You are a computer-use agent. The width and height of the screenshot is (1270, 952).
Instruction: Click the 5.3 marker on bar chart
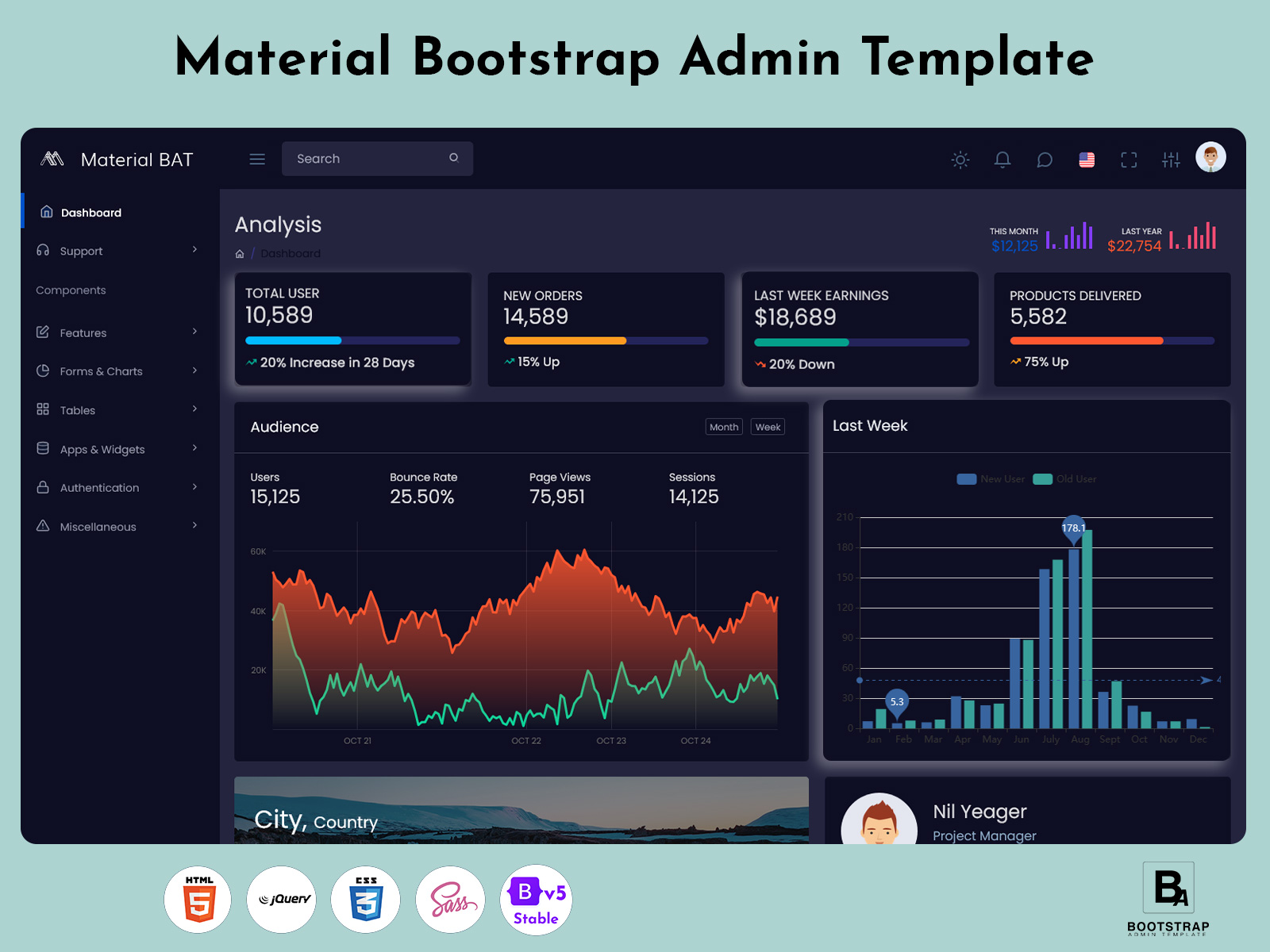(897, 703)
